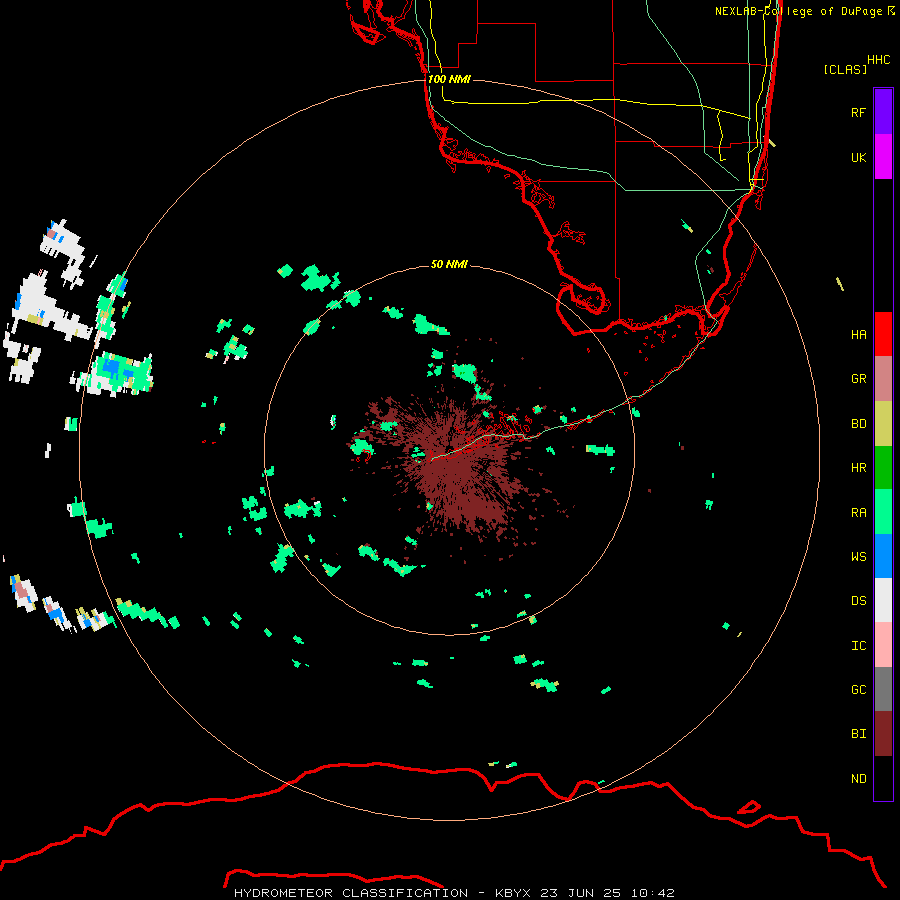
Task: Click the RA legend label
Action: click(x=858, y=512)
